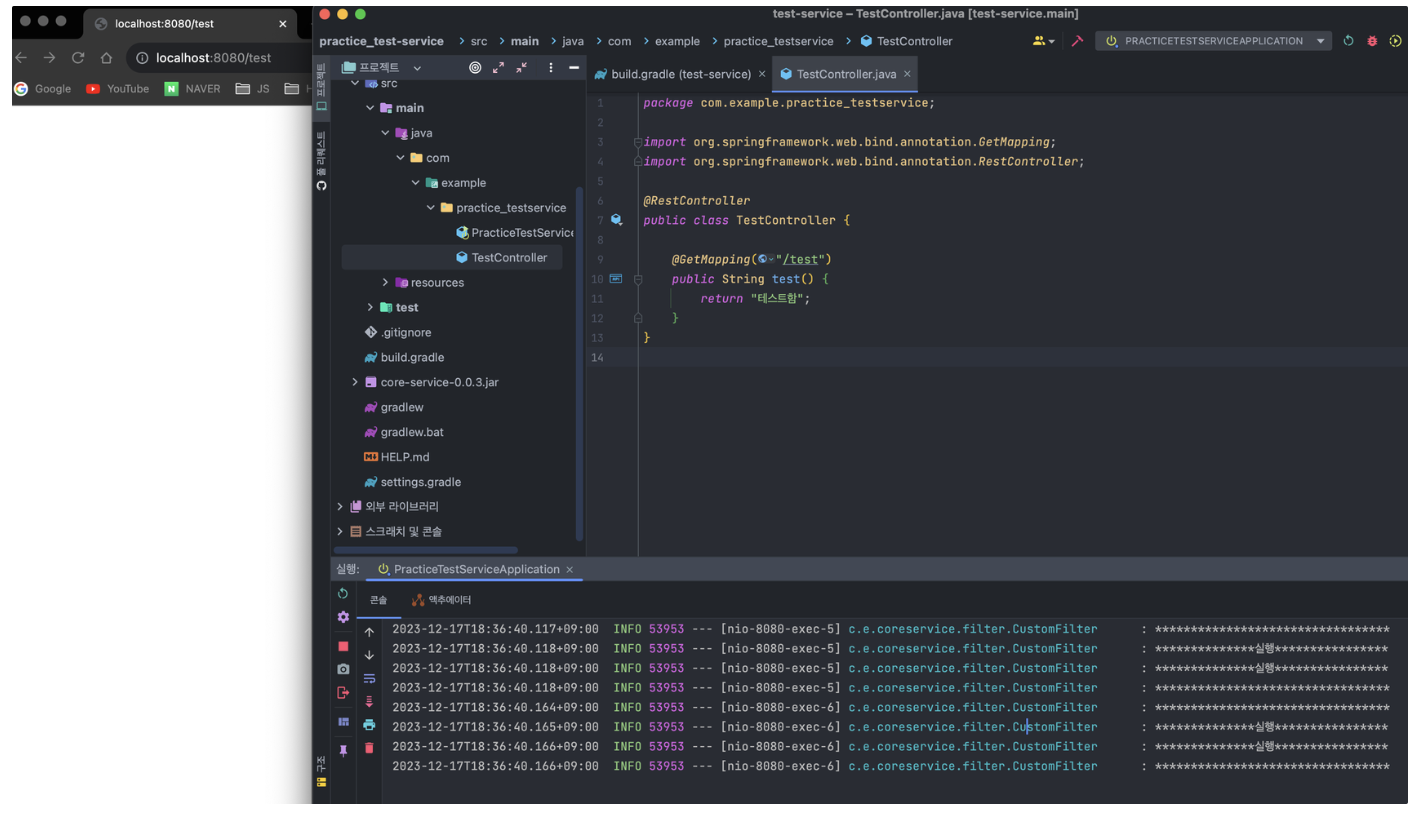
Task: Select PracticeTestService class in tree
Action: [514, 233]
